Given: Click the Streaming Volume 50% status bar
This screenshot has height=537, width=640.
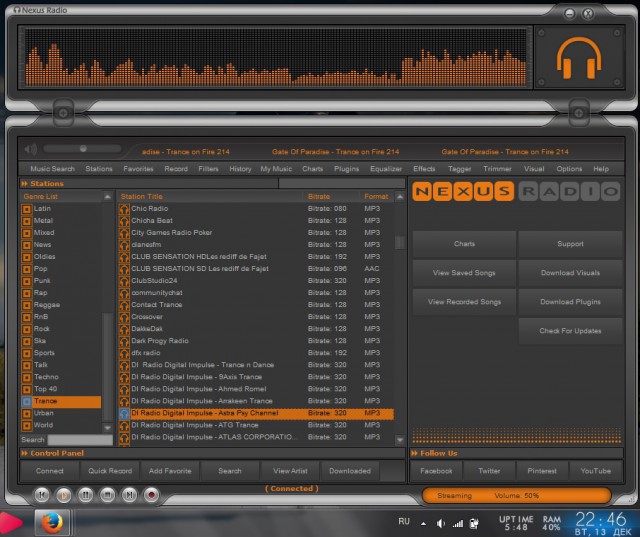Looking at the screenshot, I should coord(517,495).
